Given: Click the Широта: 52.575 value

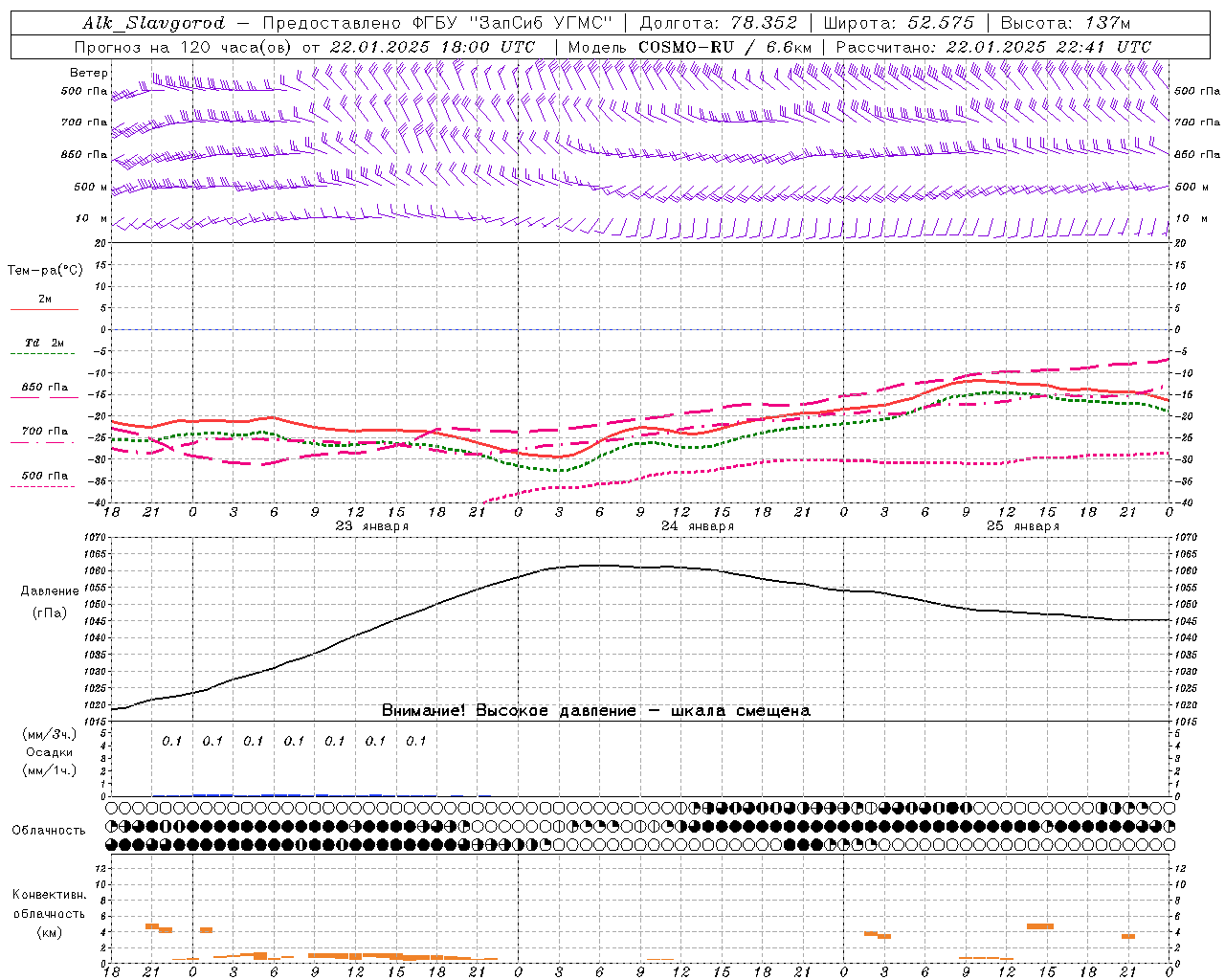Looking at the screenshot, I should pyautogui.click(x=899, y=23).
